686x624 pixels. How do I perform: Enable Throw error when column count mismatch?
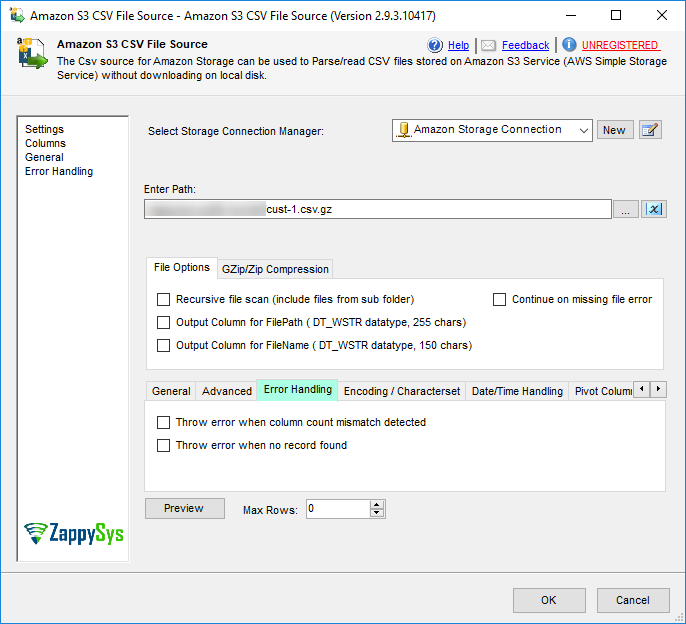[x=163, y=422]
